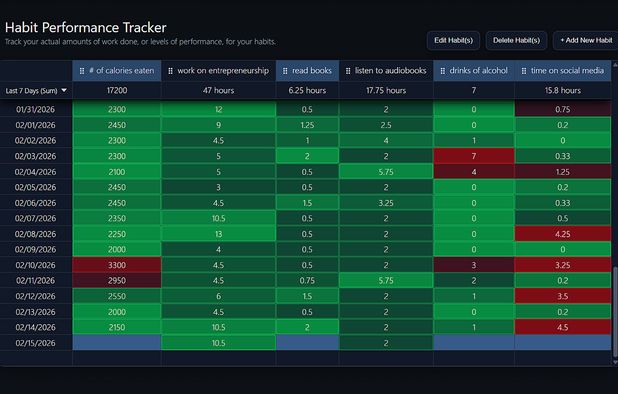
Task: Click the date label 02/09/2026
Action: [x=35, y=249]
